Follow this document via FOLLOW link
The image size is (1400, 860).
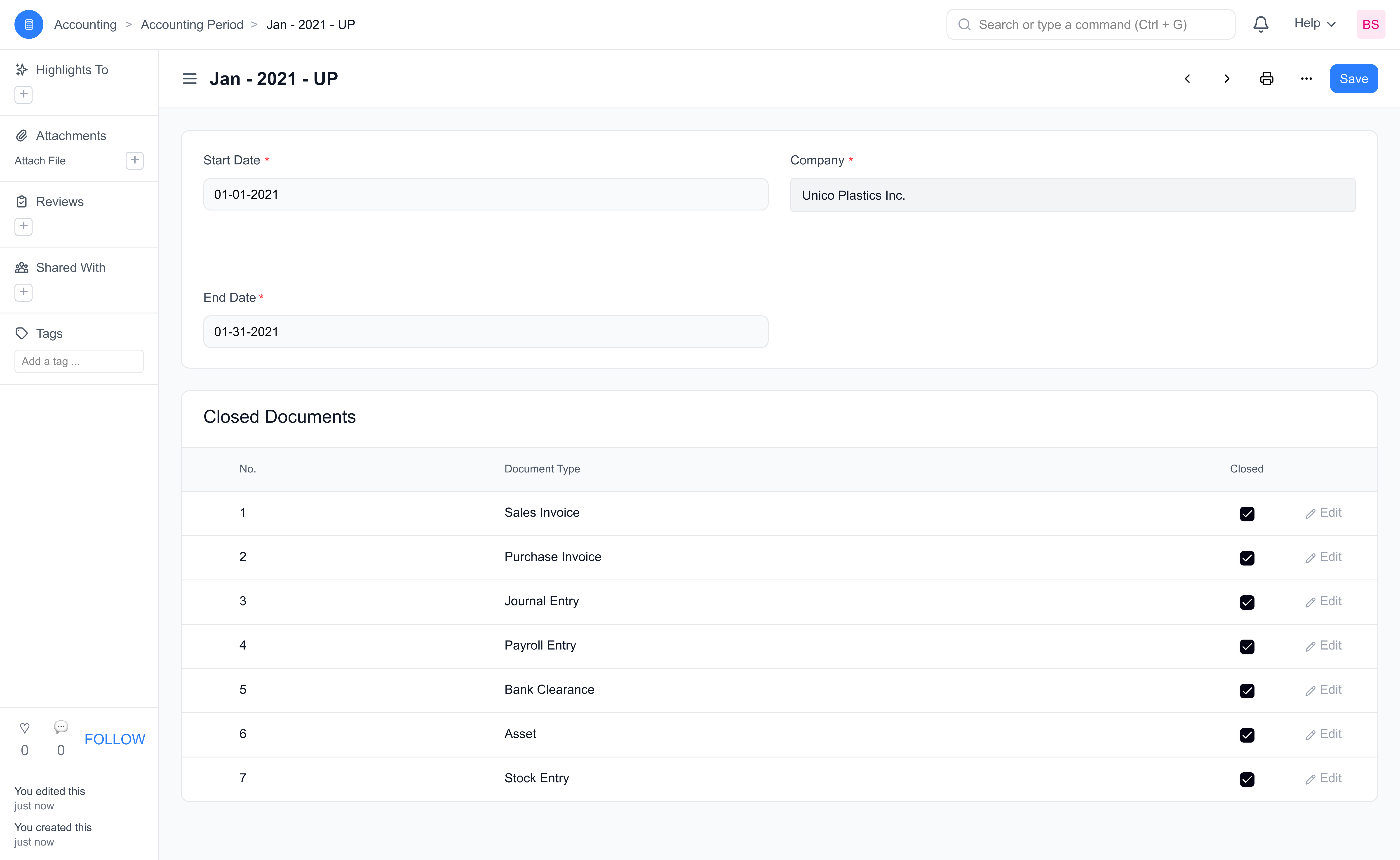tap(114, 739)
